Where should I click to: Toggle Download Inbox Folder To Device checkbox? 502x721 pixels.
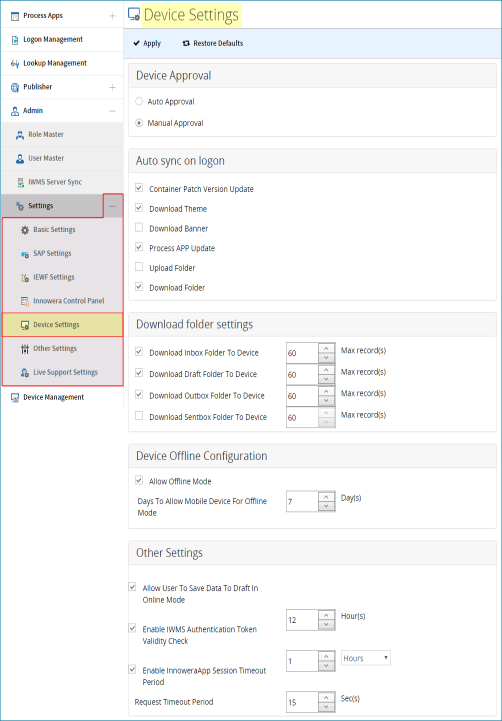point(139,352)
